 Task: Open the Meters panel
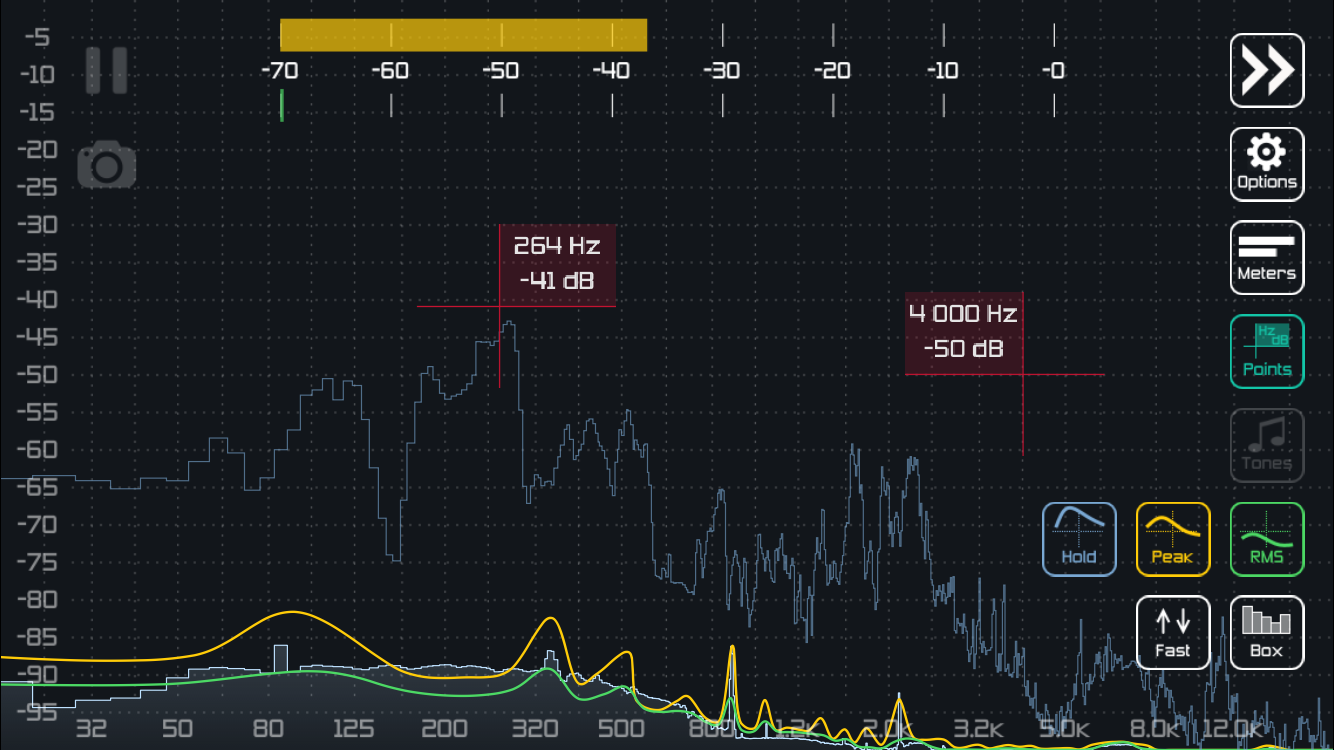tap(1266, 257)
